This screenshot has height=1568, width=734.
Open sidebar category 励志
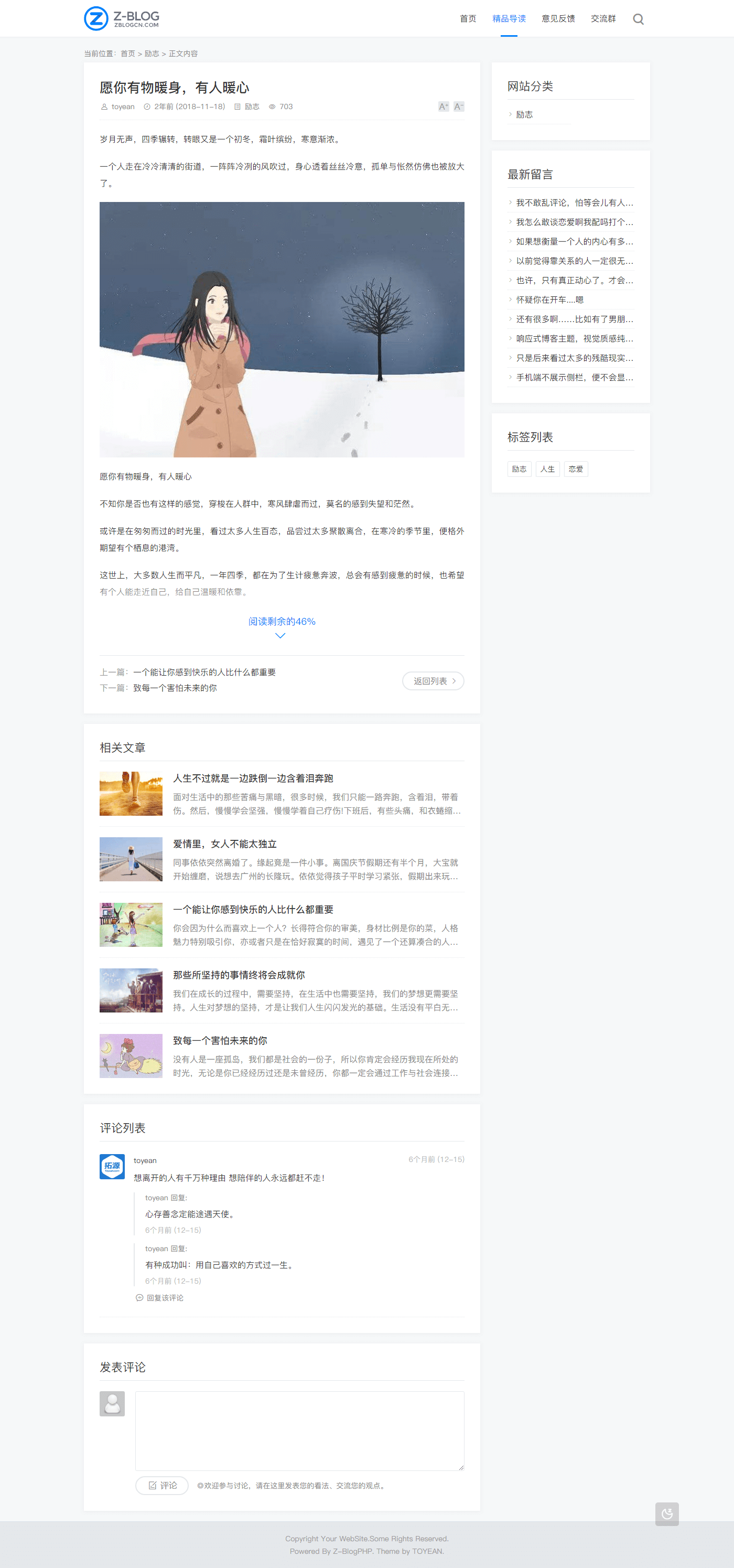524,114
